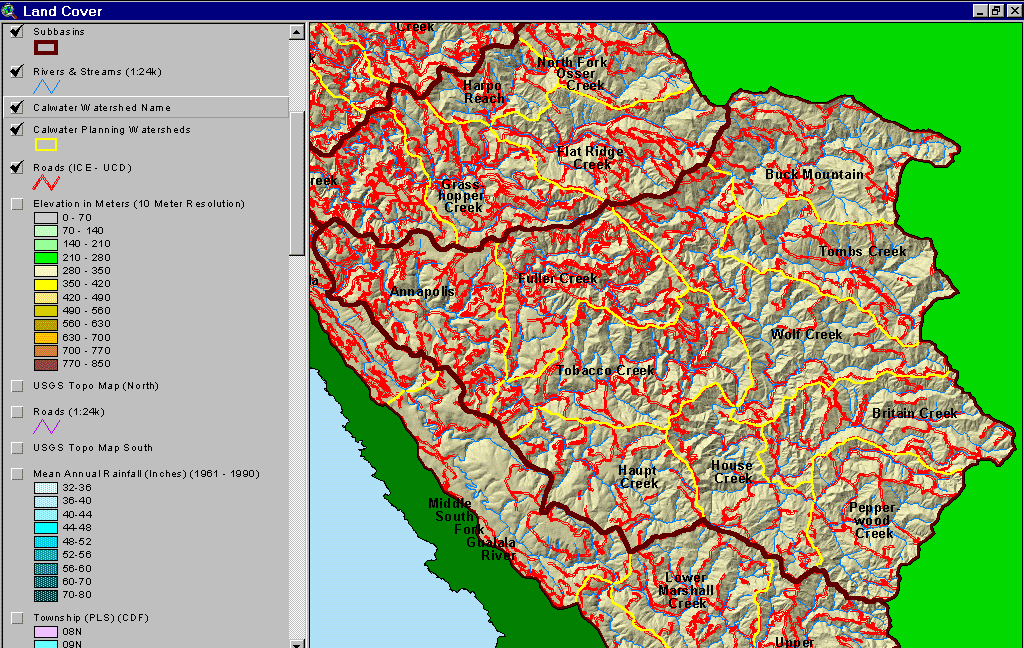Click the legend scrollbar down arrow
The image size is (1024, 648).
click(x=296, y=643)
